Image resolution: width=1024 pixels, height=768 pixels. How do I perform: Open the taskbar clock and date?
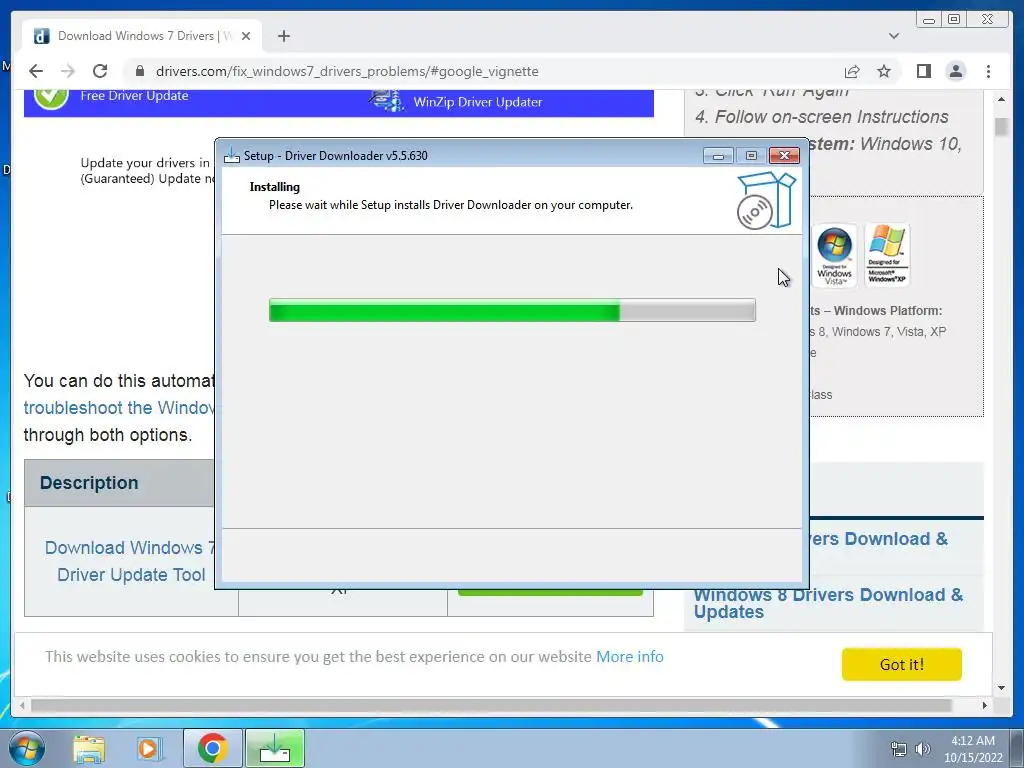(x=972, y=749)
